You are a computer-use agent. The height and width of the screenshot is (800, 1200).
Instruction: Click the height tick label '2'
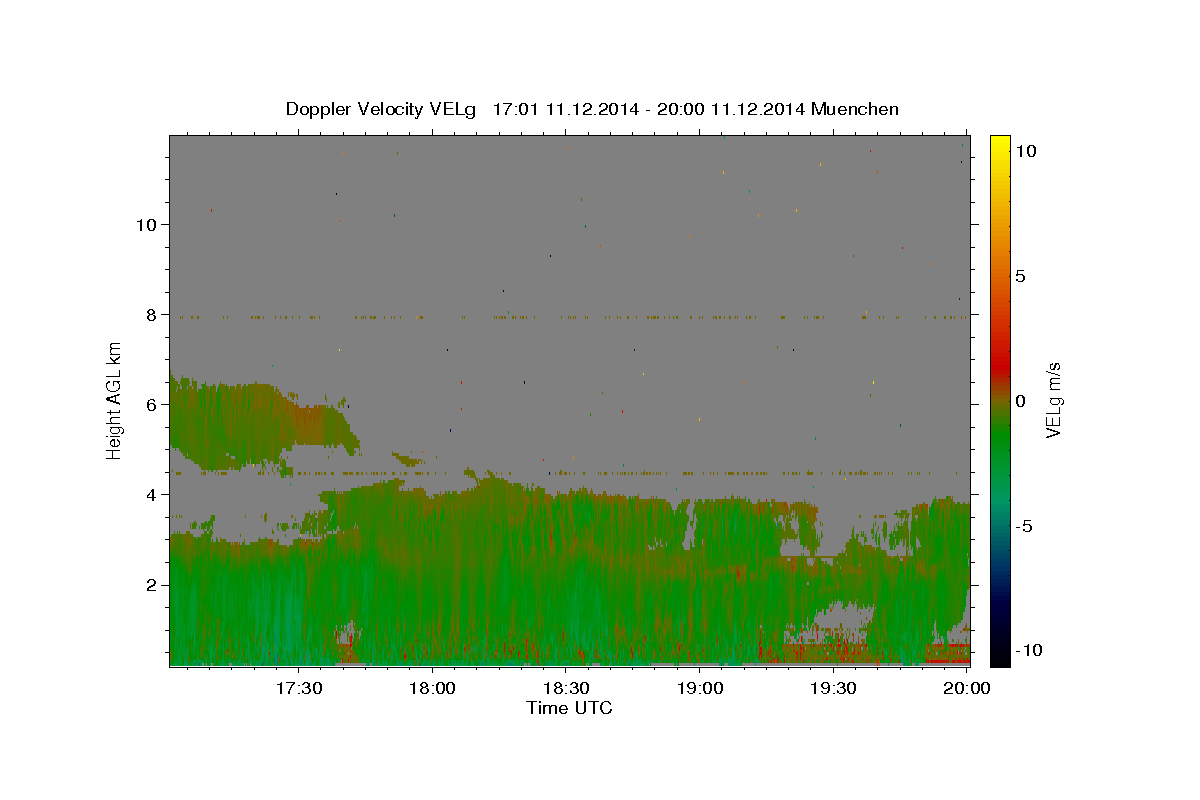click(153, 584)
